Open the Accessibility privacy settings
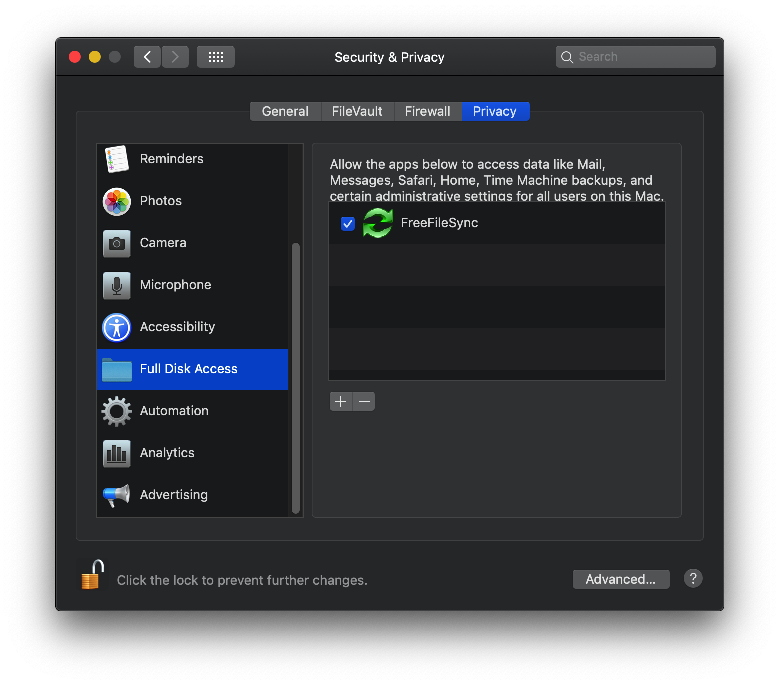This screenshot has height=685, width=780. (192, 327)
